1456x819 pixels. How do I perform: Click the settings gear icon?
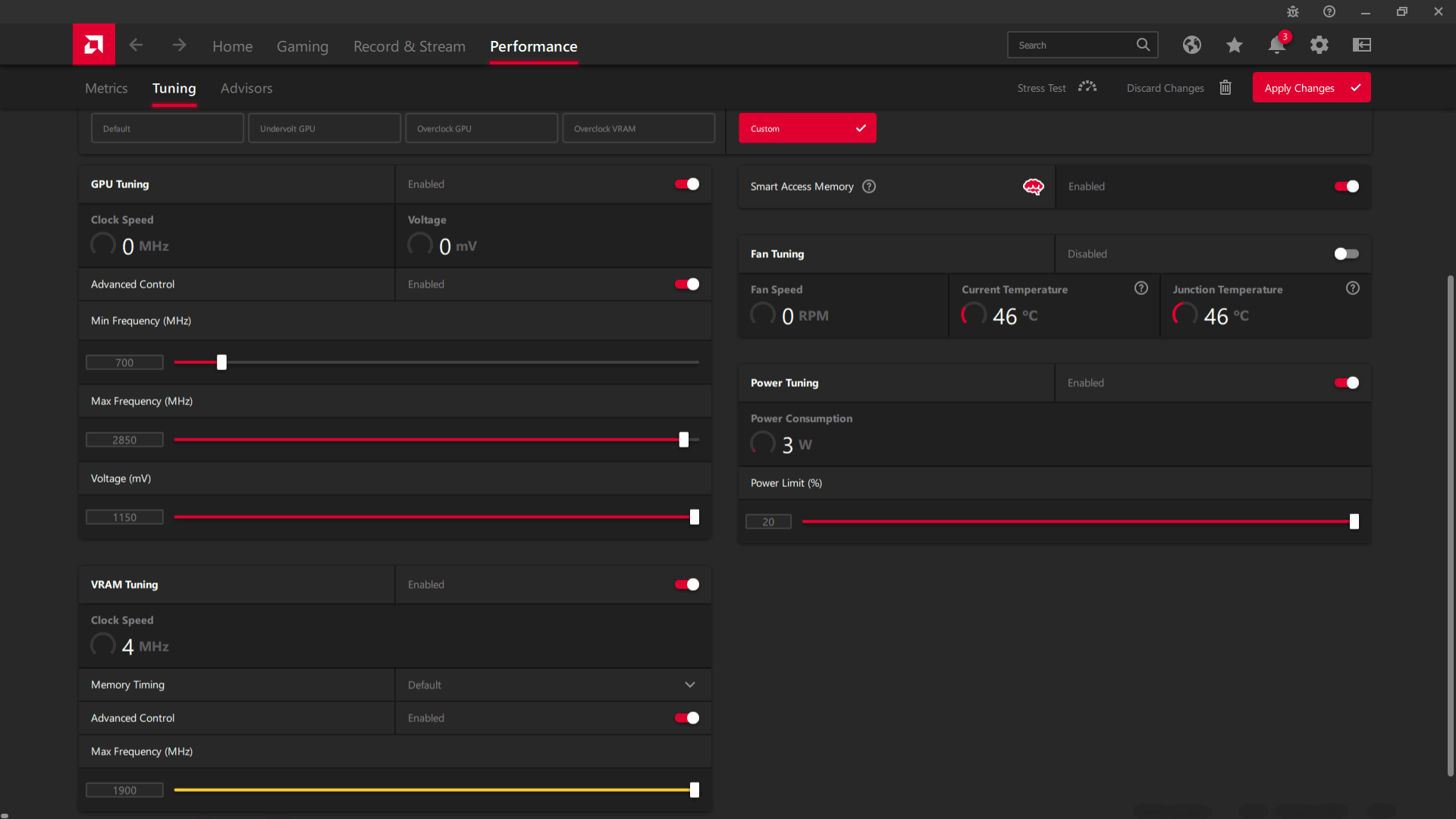coord(1320,45)
